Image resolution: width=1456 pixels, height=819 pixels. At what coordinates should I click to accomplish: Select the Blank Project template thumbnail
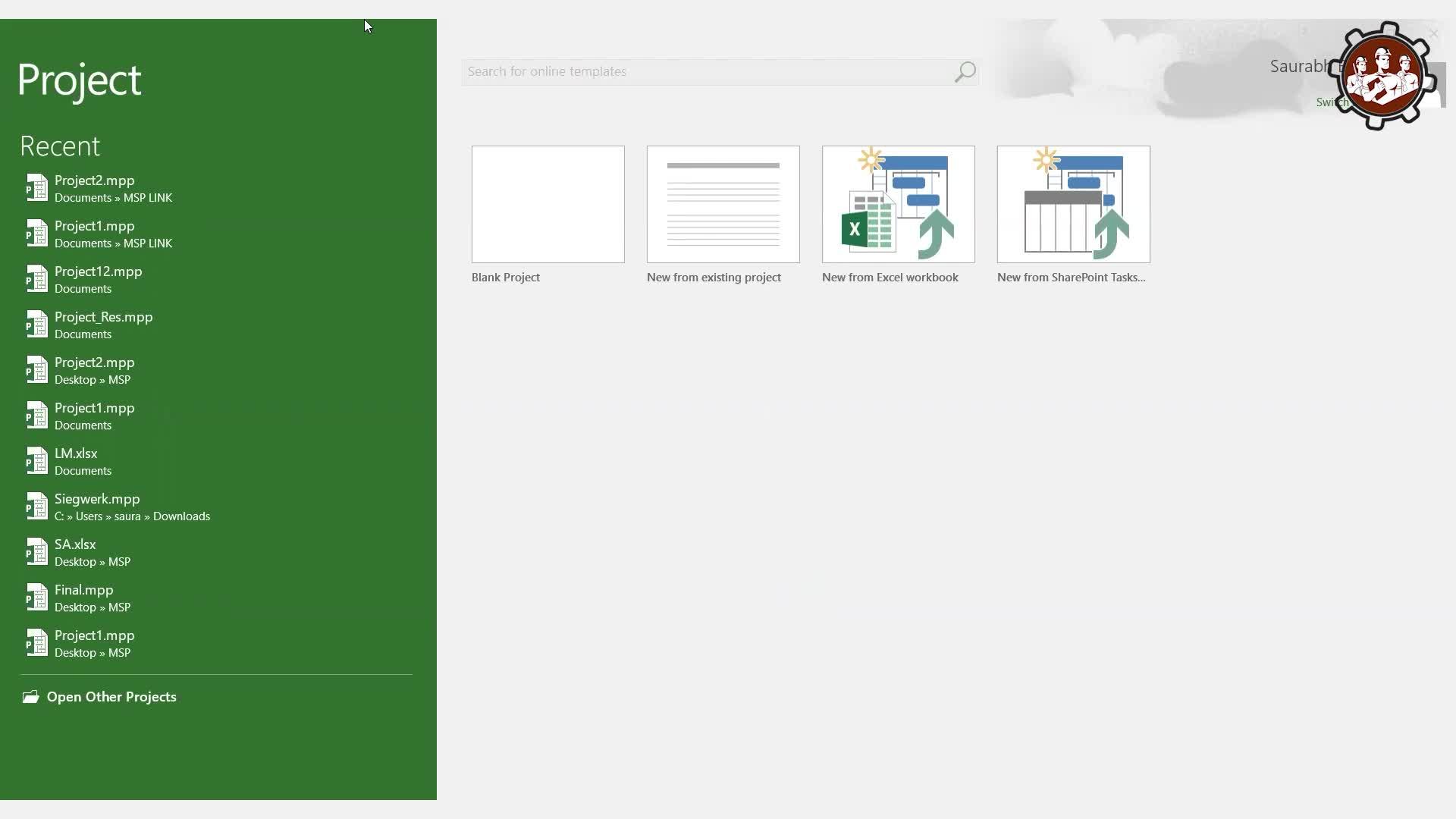click(548, 205)
